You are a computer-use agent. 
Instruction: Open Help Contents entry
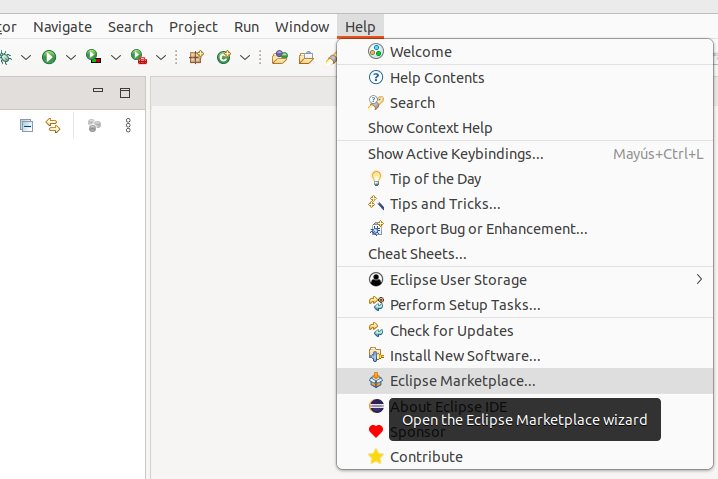point(525,78)
